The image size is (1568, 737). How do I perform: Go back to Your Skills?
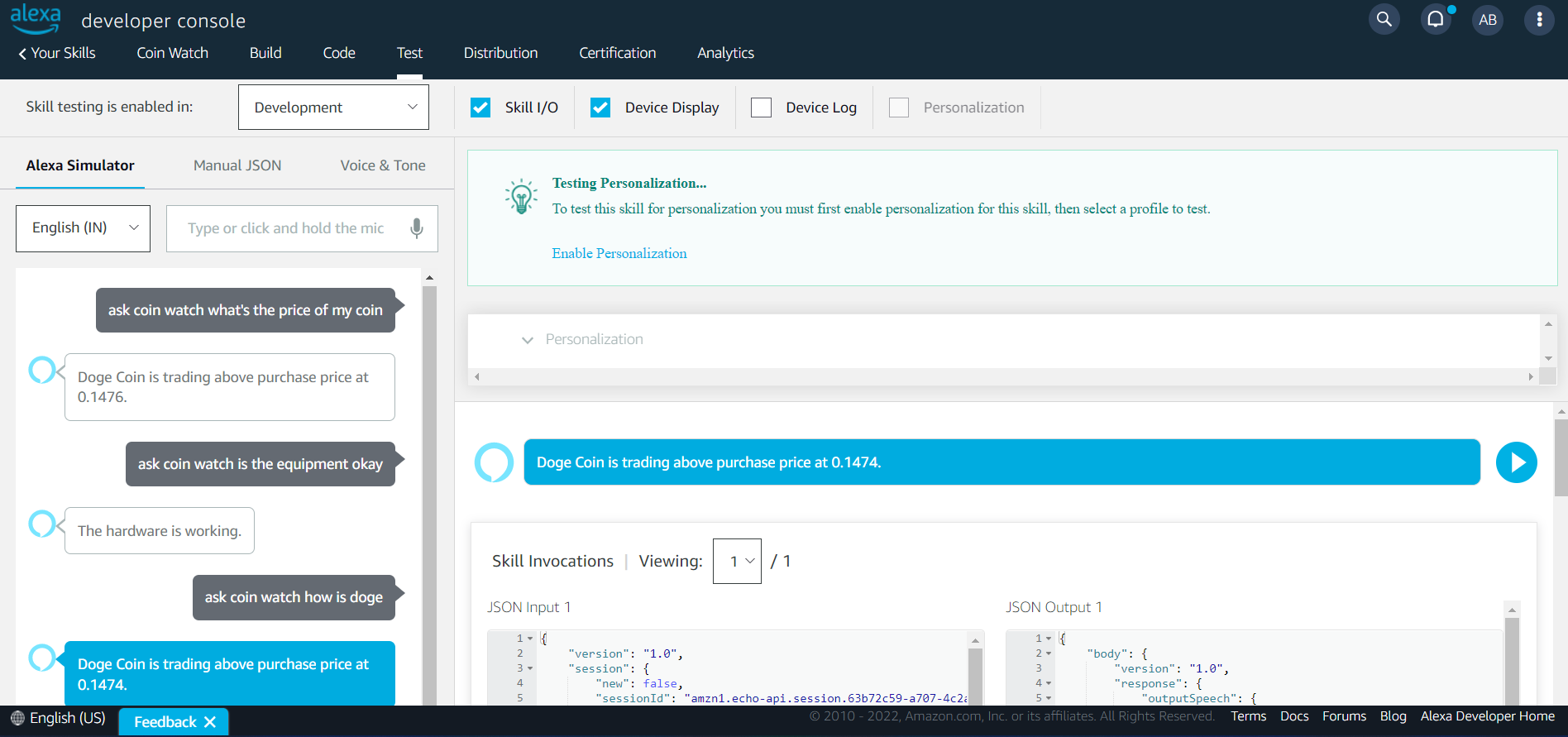57,53
